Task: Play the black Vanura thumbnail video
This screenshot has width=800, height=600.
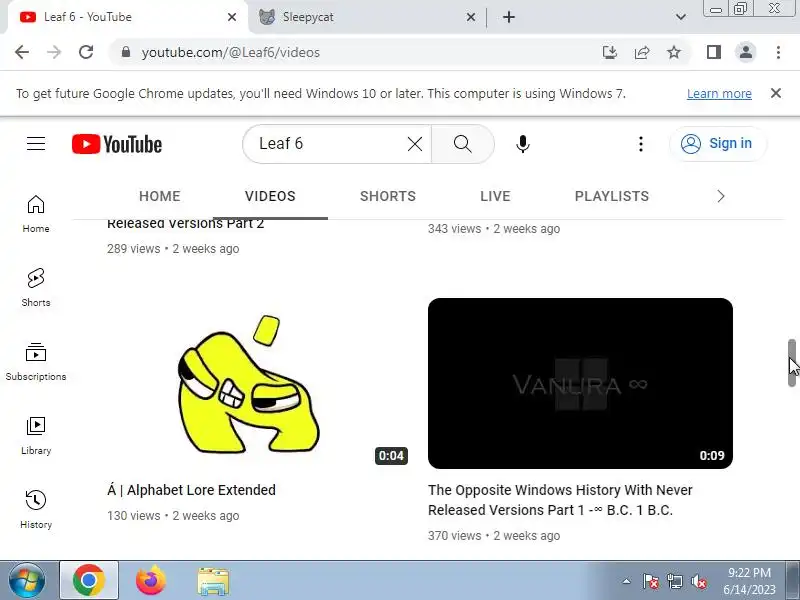Action: click(x=580, y=384)
